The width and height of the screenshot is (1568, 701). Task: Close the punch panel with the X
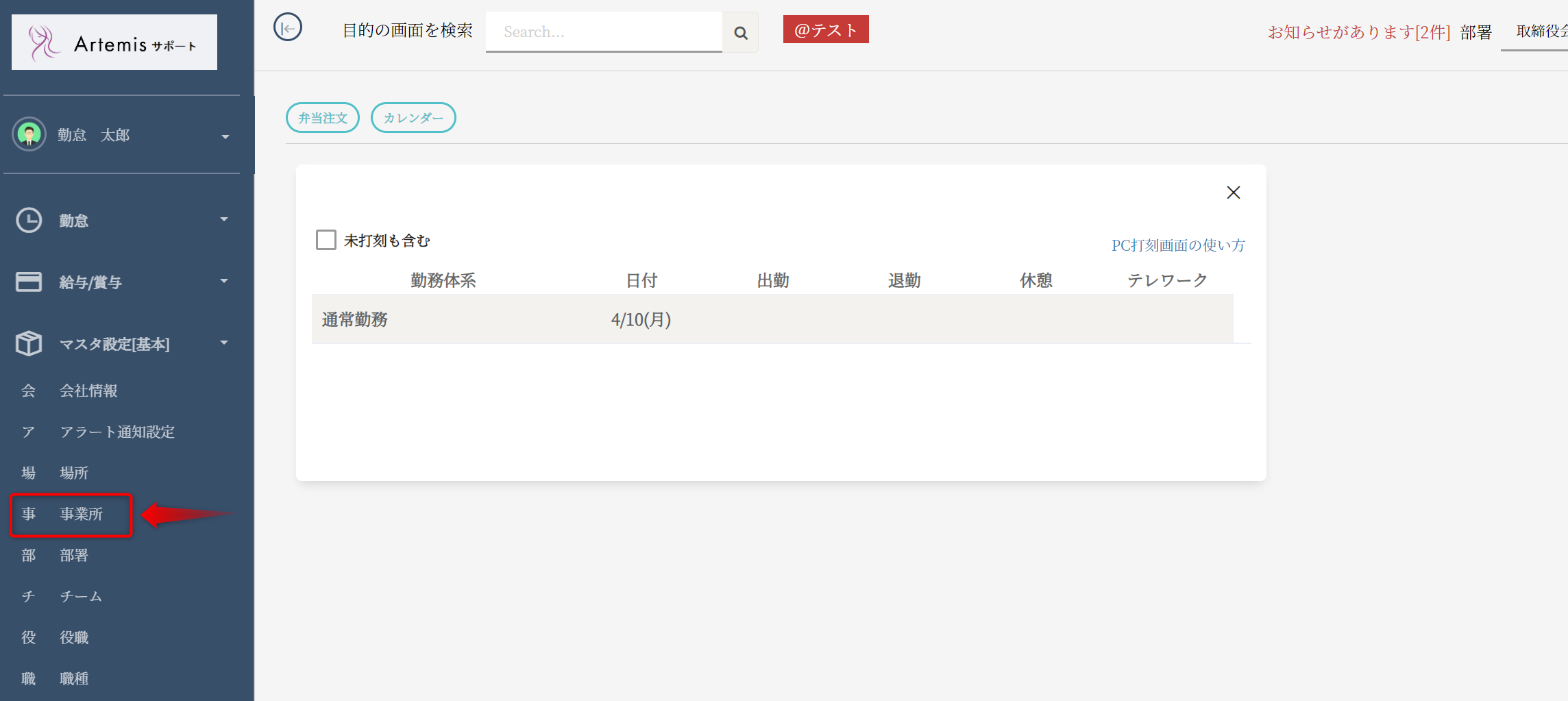[x=1233, y=193]
